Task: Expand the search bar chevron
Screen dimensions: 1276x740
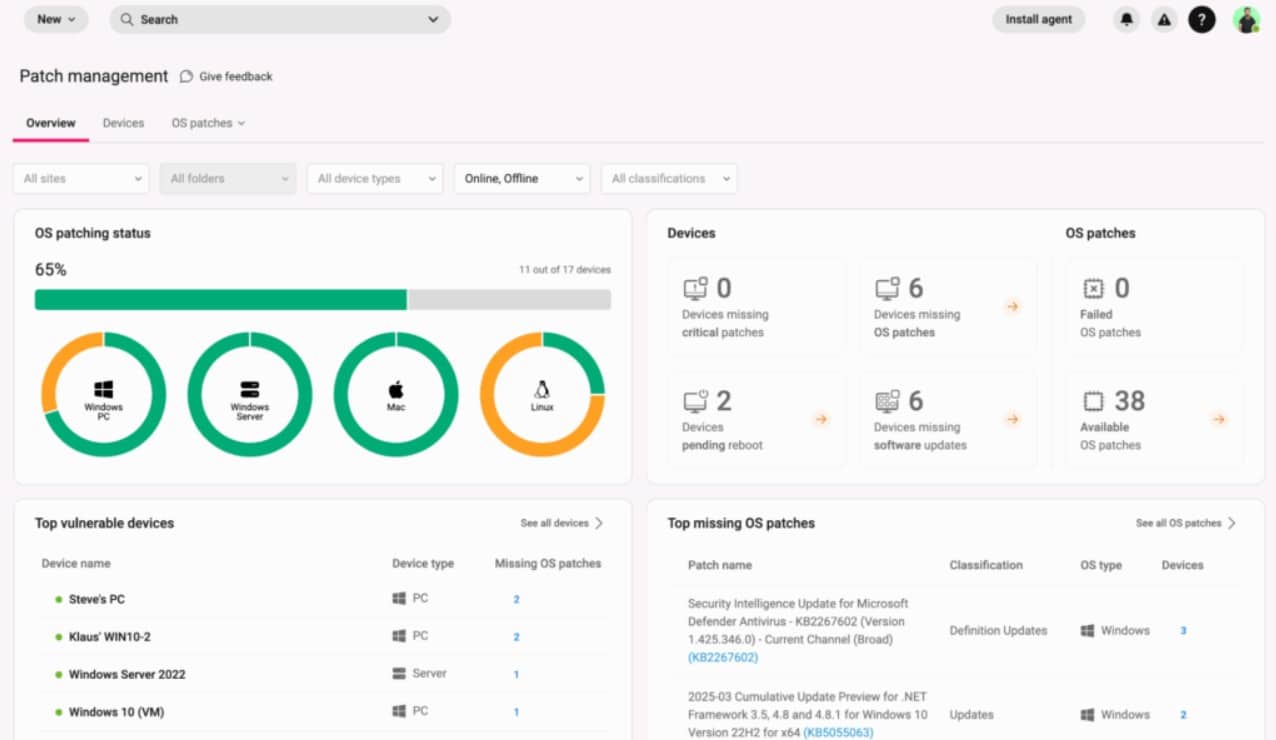Action: (433, 19)
